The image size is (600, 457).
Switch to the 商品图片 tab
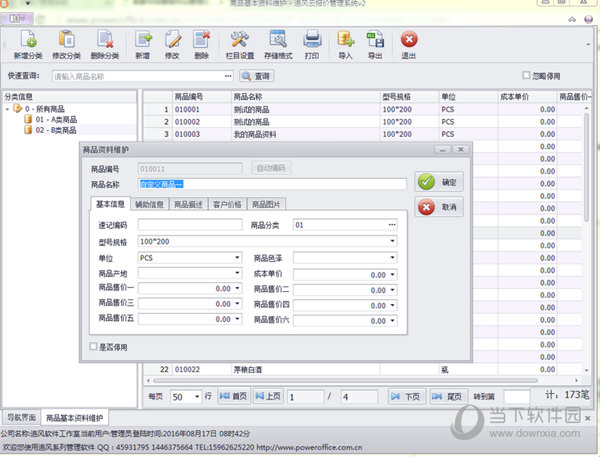coord(266,204)
